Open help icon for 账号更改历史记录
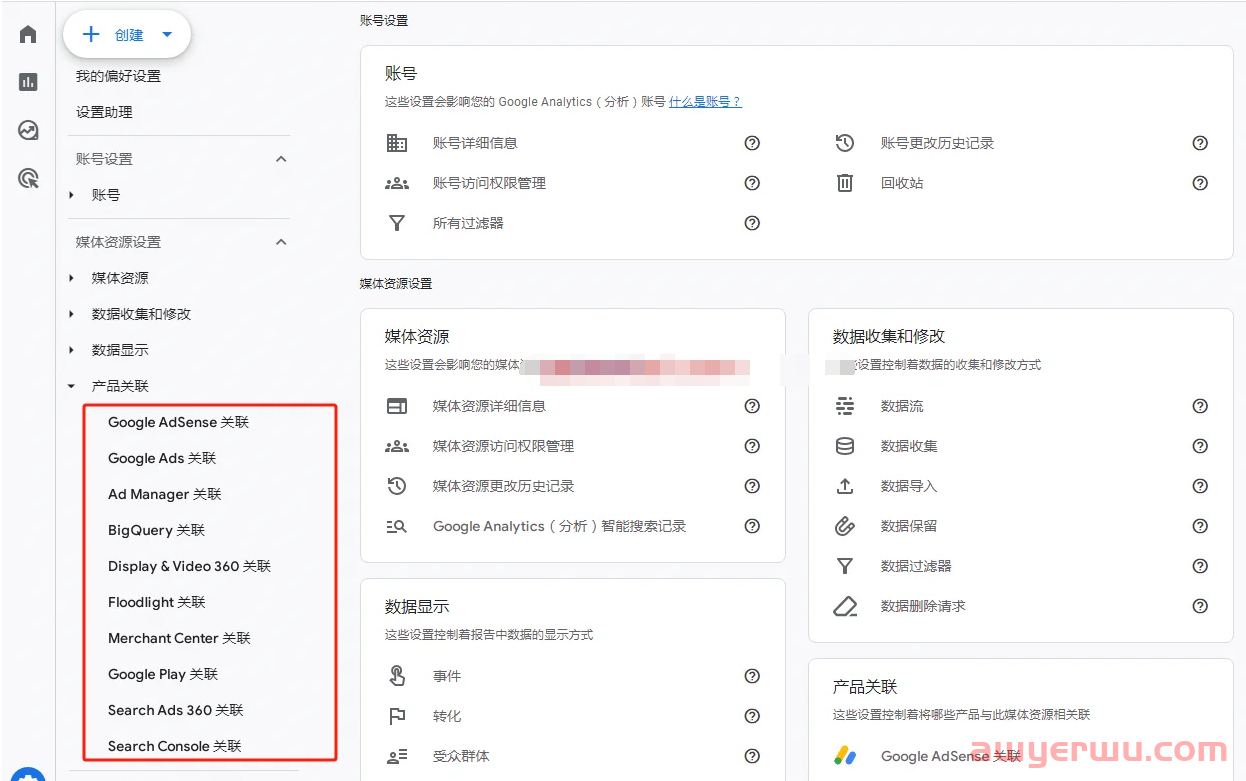The image size is (1246, 781). 1200,143
